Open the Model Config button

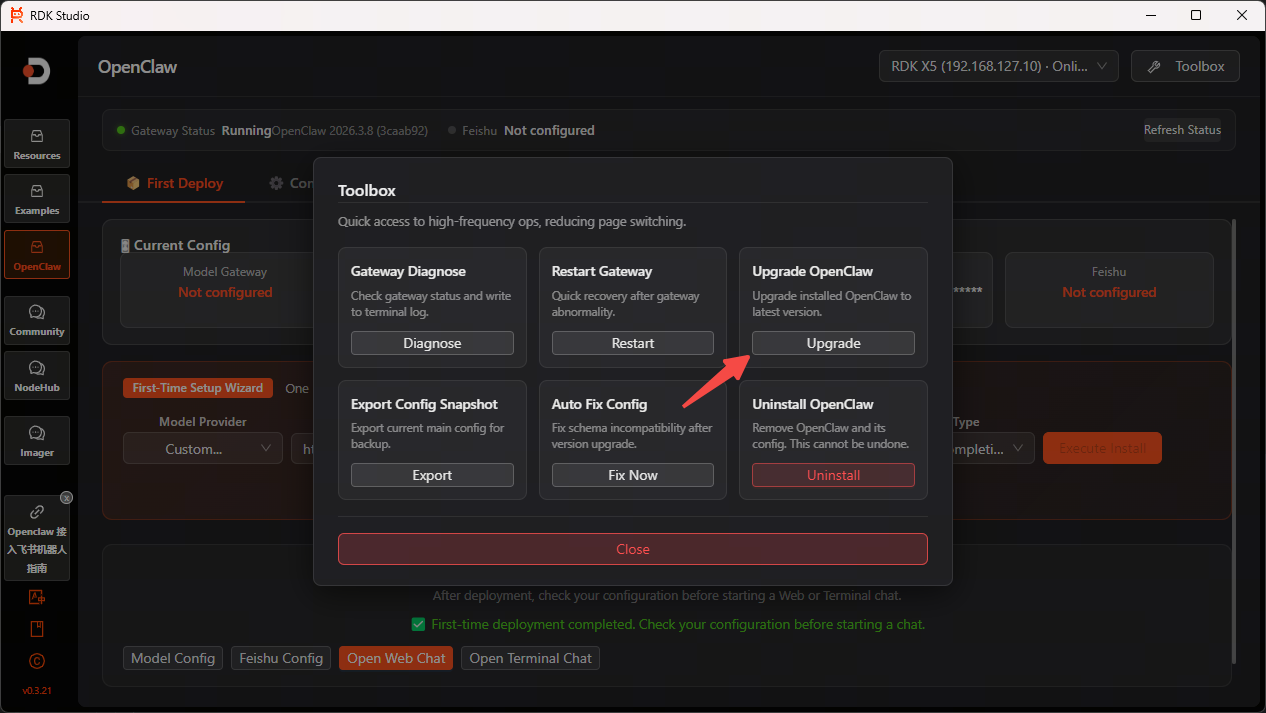[173, 658]
